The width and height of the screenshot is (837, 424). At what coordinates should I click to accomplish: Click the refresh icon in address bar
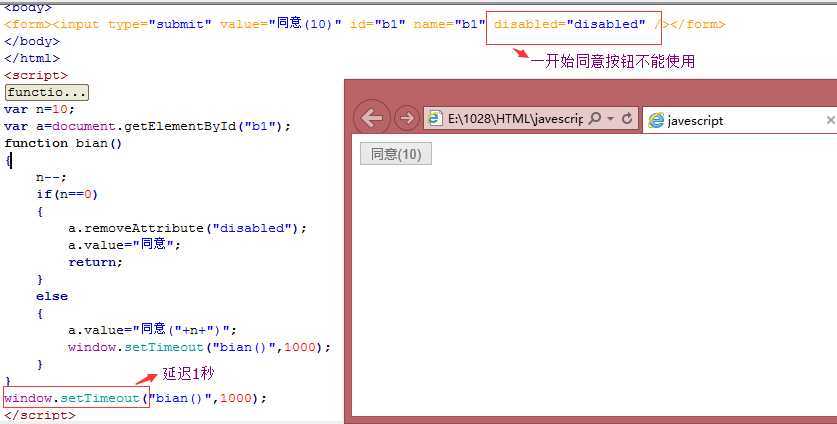[x=627, y=118]
